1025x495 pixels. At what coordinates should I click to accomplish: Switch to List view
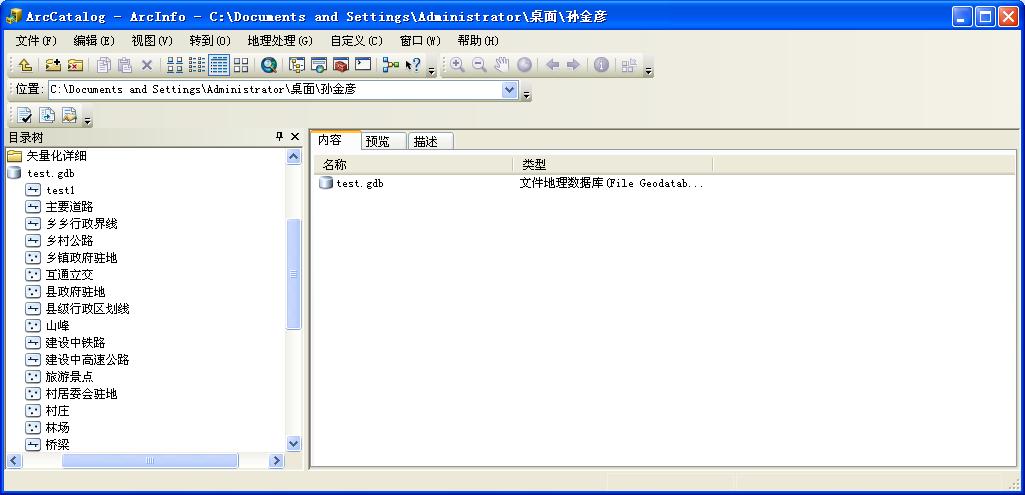point(197,65)
